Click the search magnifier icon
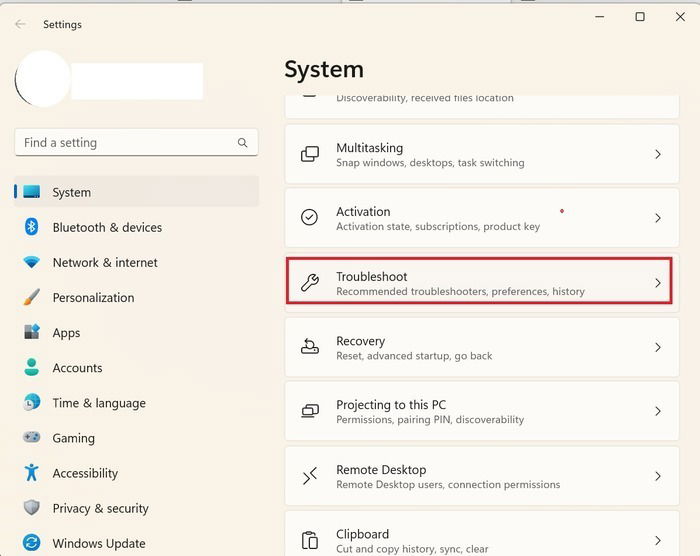This screenshot has width=700, height=556. tap(242, 142)
